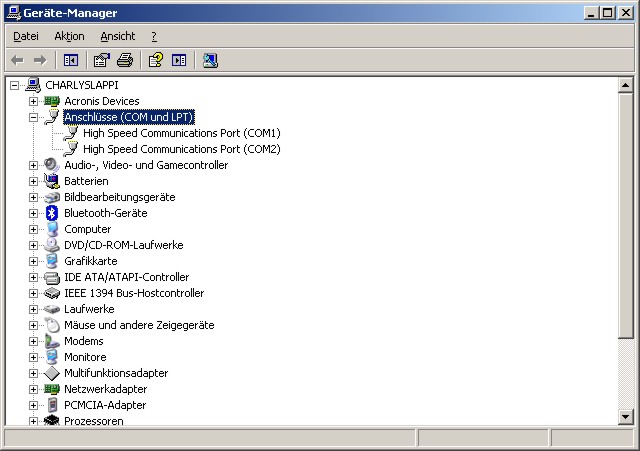This screenshot has width=640, height=451.
Task: Click the vertical scrollbar thumb
Action: coord(625,216)
